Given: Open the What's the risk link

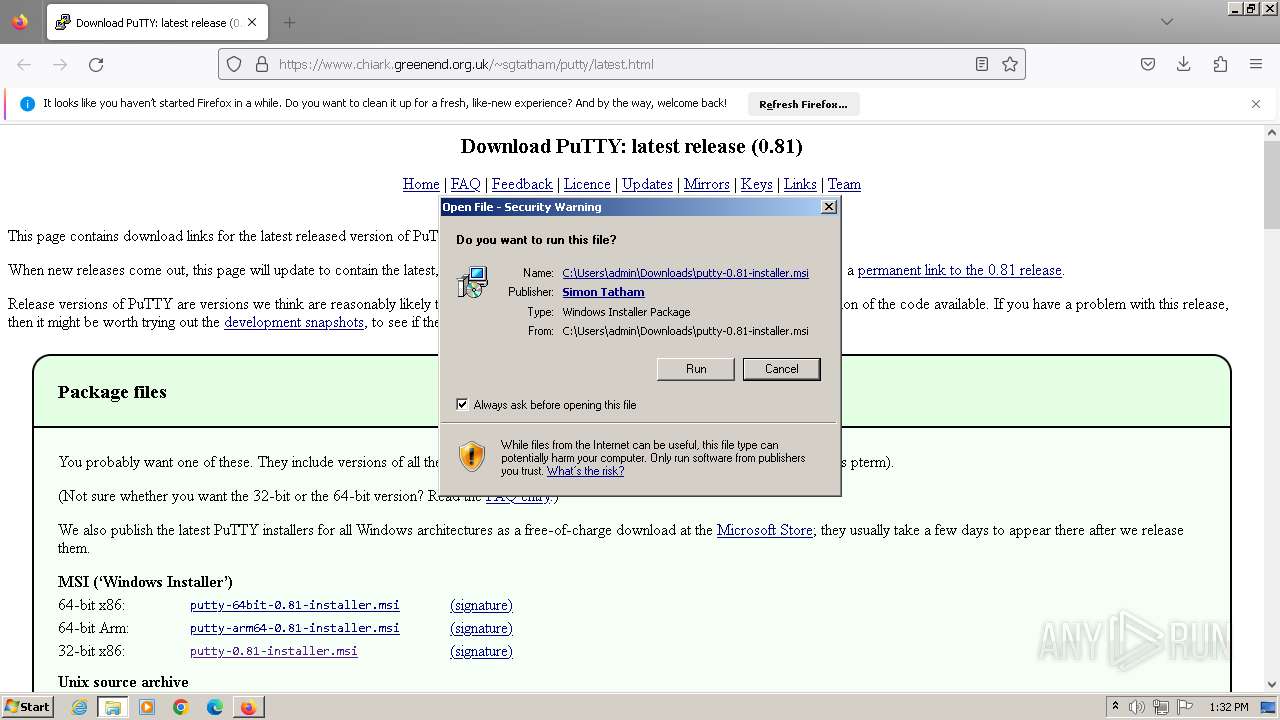Looking at the screenshot, I should click(x=585, y=471).
